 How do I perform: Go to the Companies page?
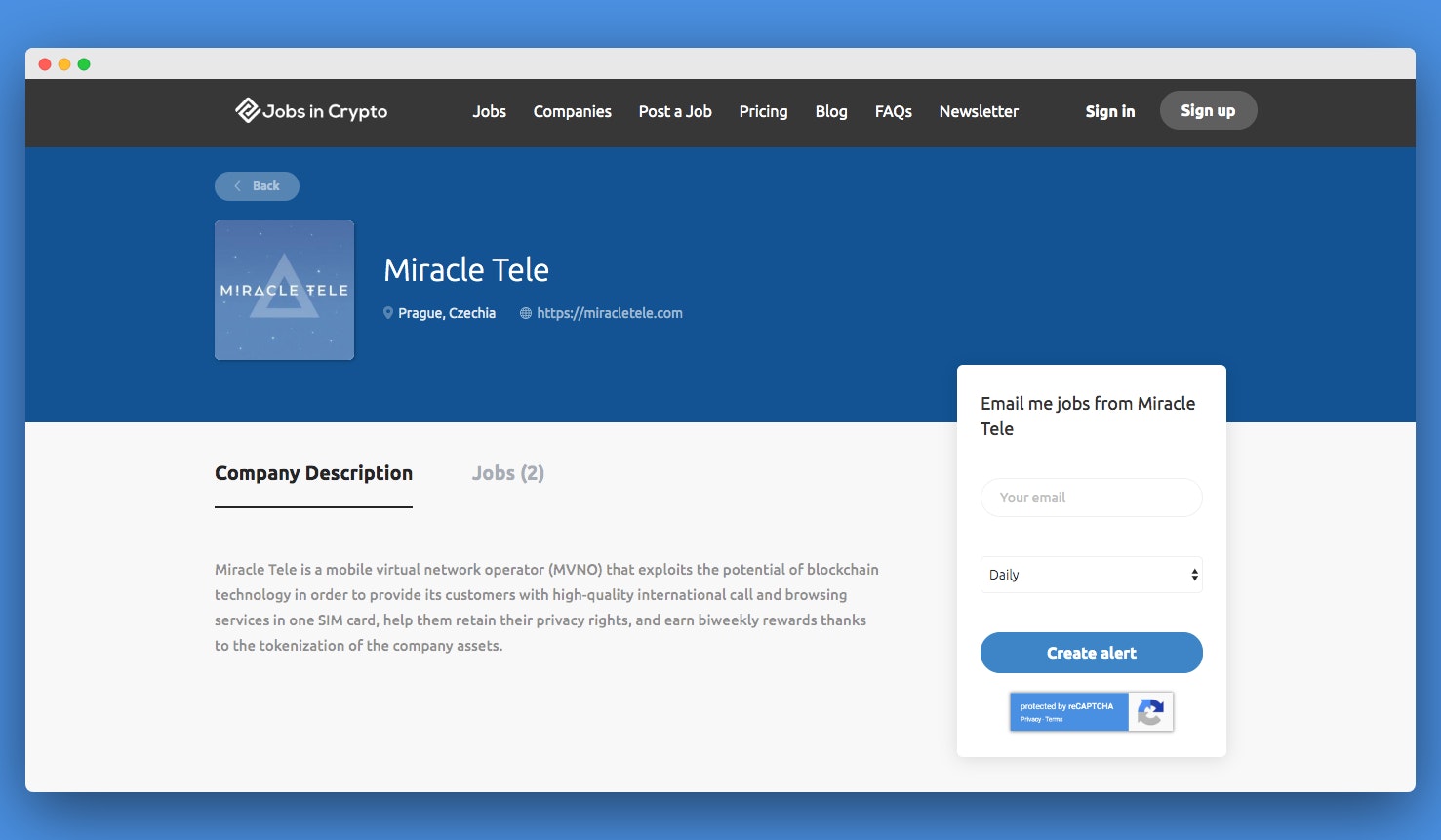[573, 111]
